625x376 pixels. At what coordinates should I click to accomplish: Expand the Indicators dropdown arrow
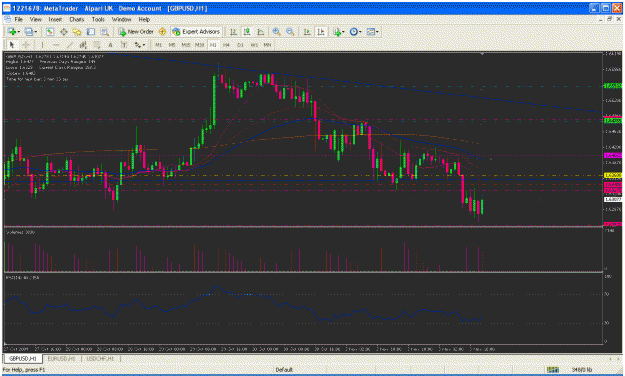click(344, 31)
